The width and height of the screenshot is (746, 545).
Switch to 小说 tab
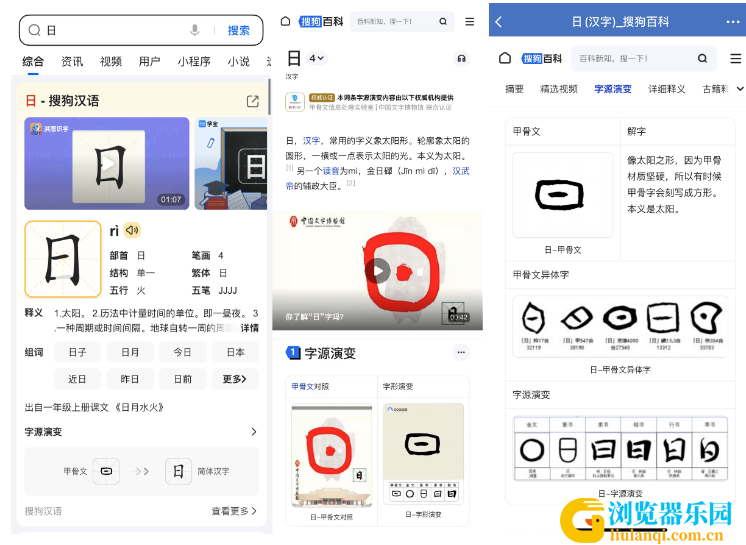(x=238, y=61)
